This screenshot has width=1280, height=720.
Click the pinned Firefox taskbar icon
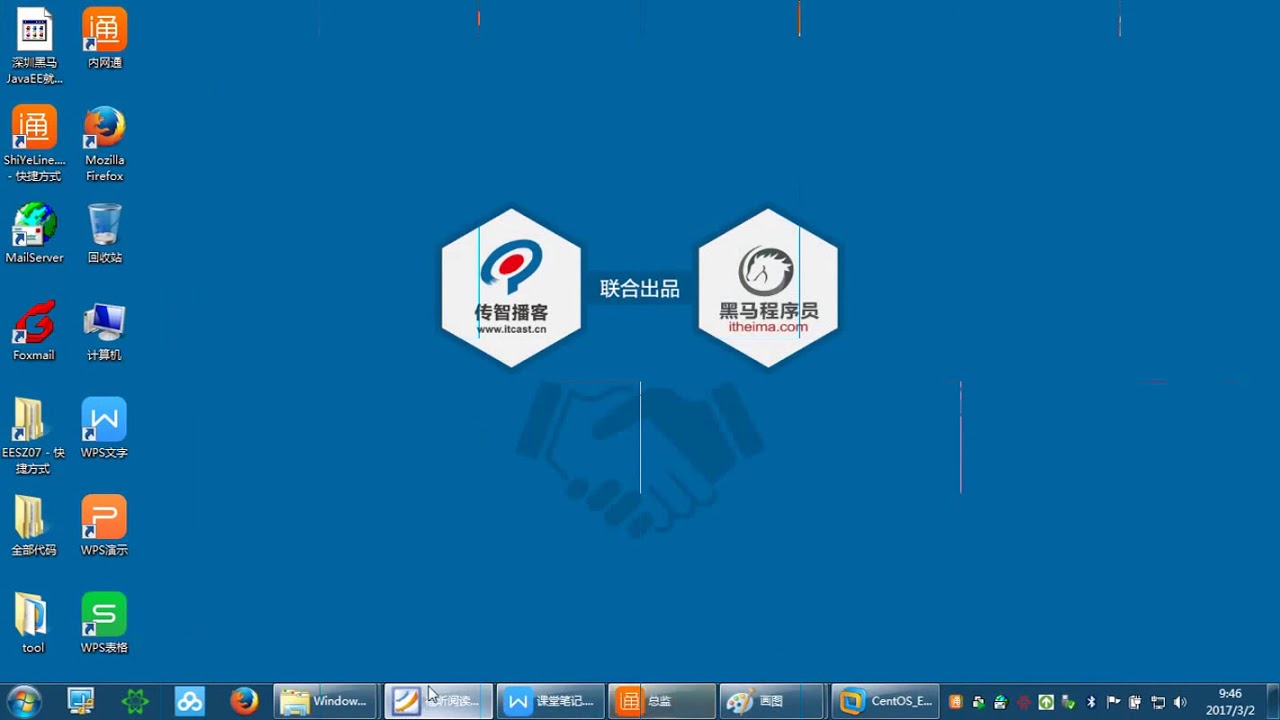[244, 701]
